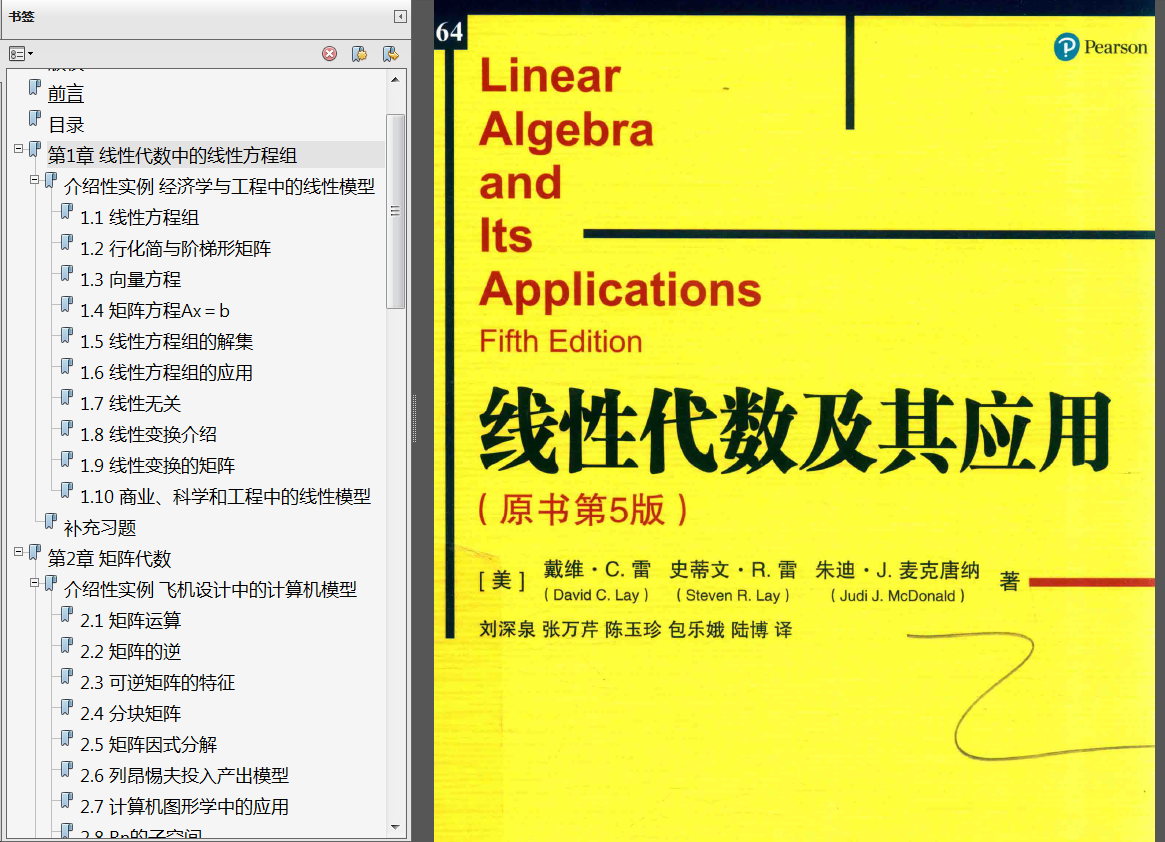Open the 前言 bookmark
The width and height of the screenshot is (1165, 842).
click(65, 94)
